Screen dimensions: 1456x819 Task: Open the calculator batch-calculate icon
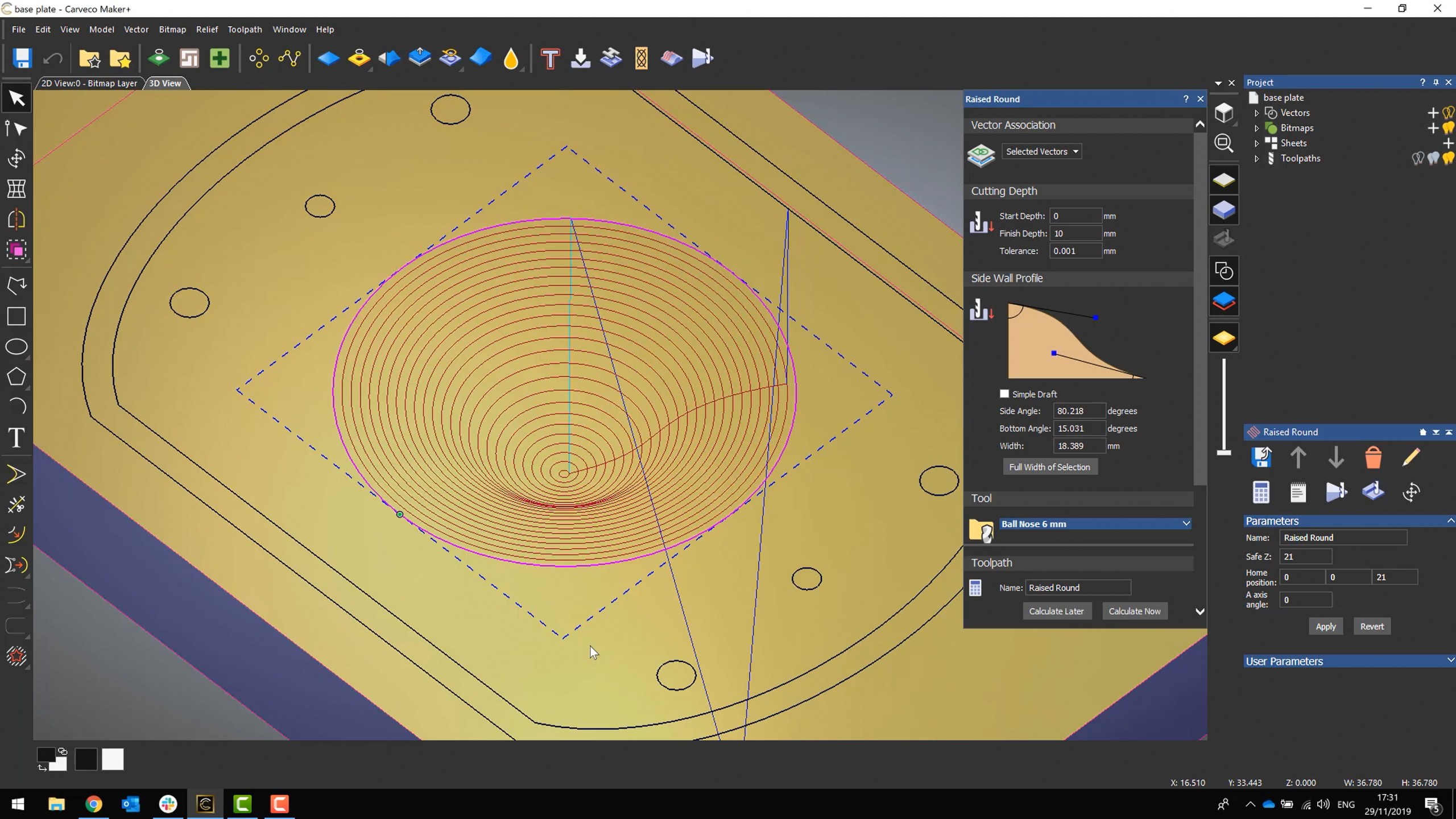click(x=1261, y=492)
